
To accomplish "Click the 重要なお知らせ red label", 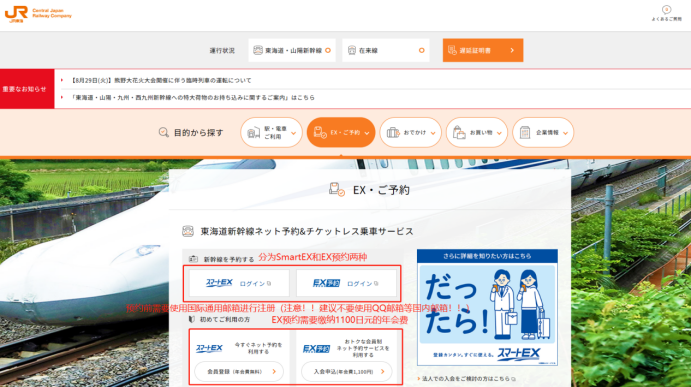I will click(x=27, y=89).
